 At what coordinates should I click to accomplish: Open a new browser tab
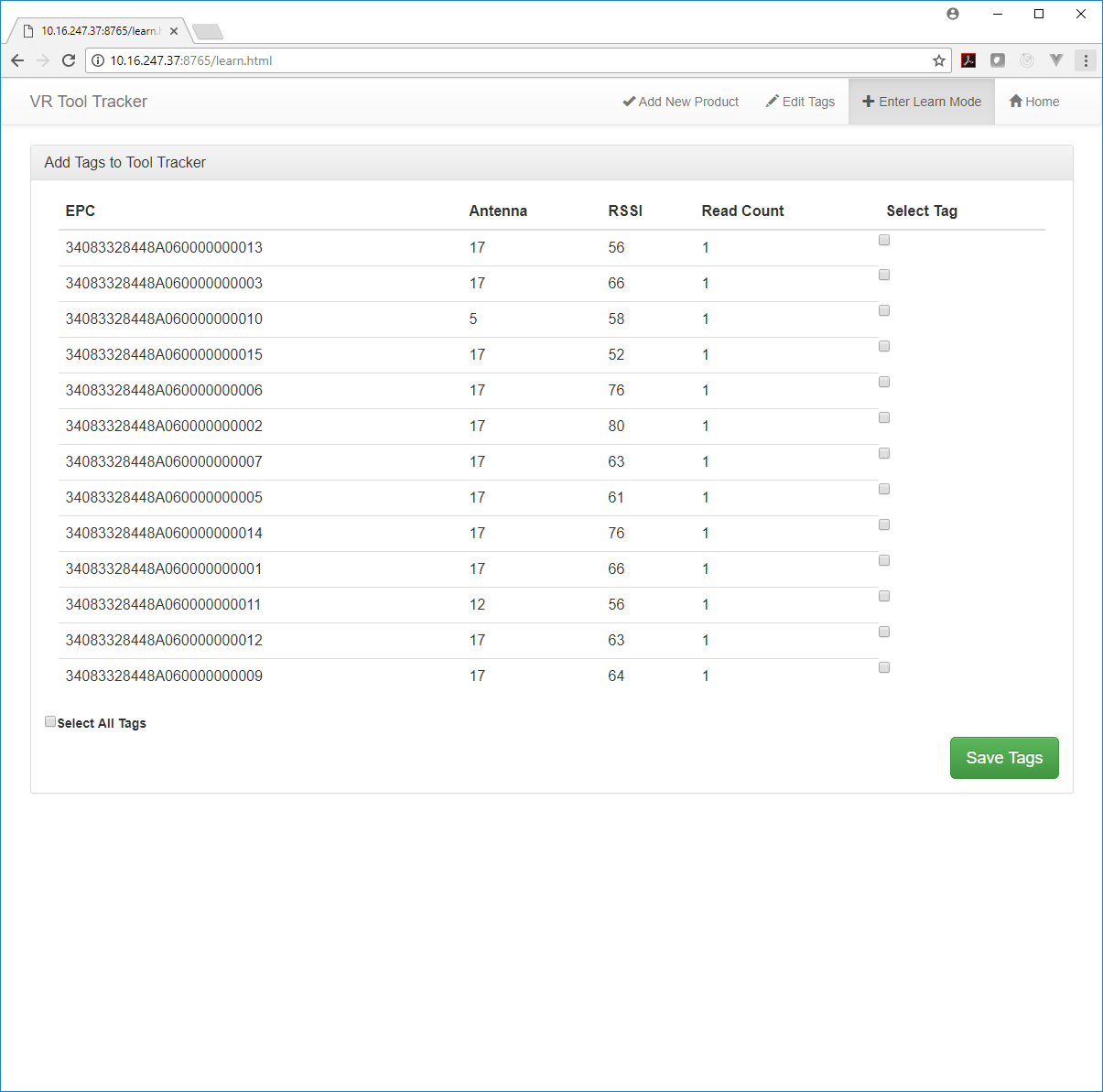[208, 32]
